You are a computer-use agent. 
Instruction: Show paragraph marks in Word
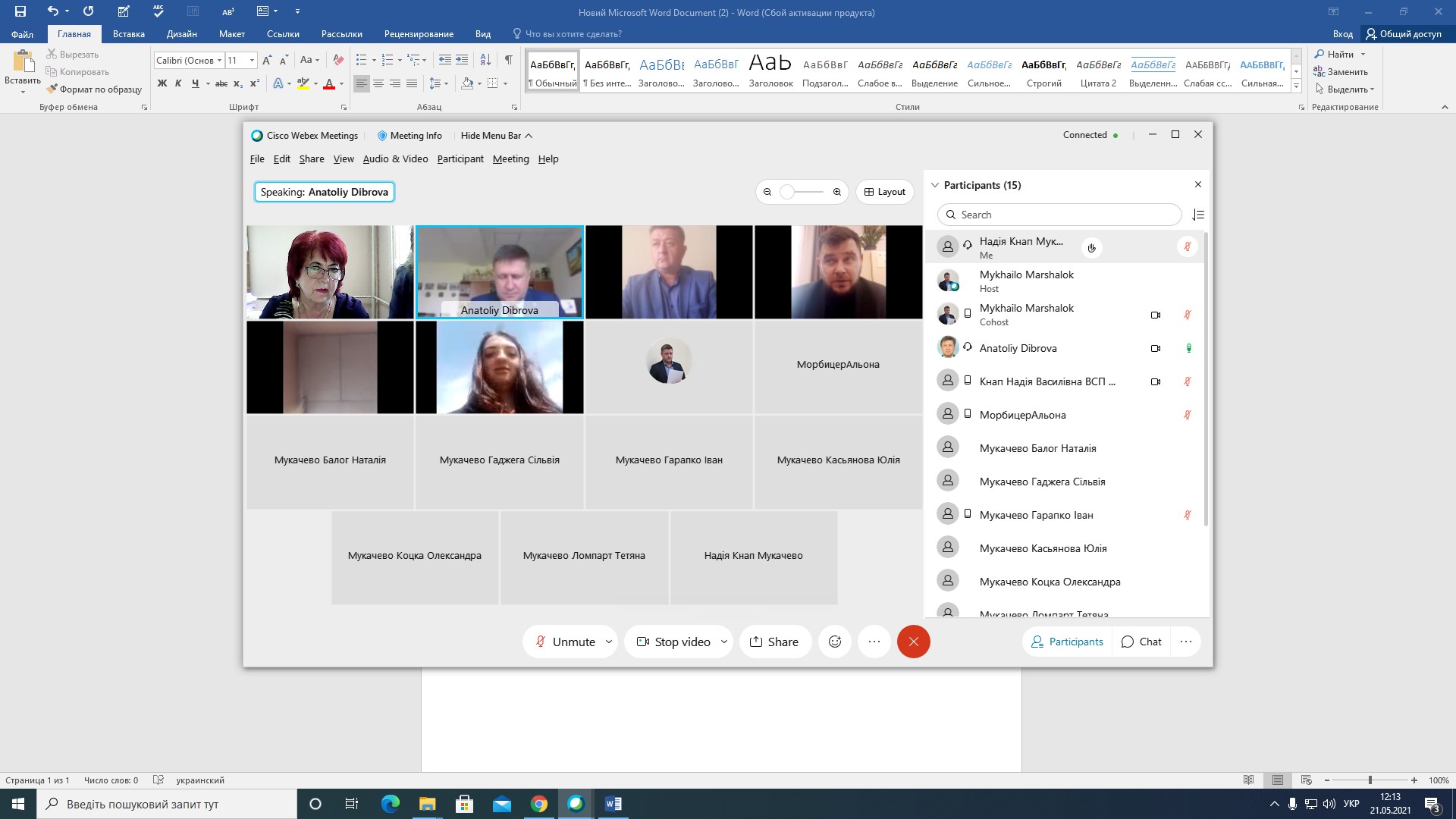pyautogui.click(x=508, y=60)
